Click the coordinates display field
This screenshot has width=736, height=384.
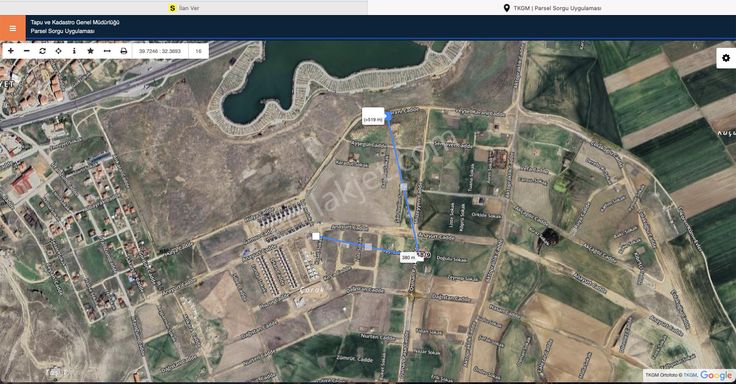click(x=160, y=51)
